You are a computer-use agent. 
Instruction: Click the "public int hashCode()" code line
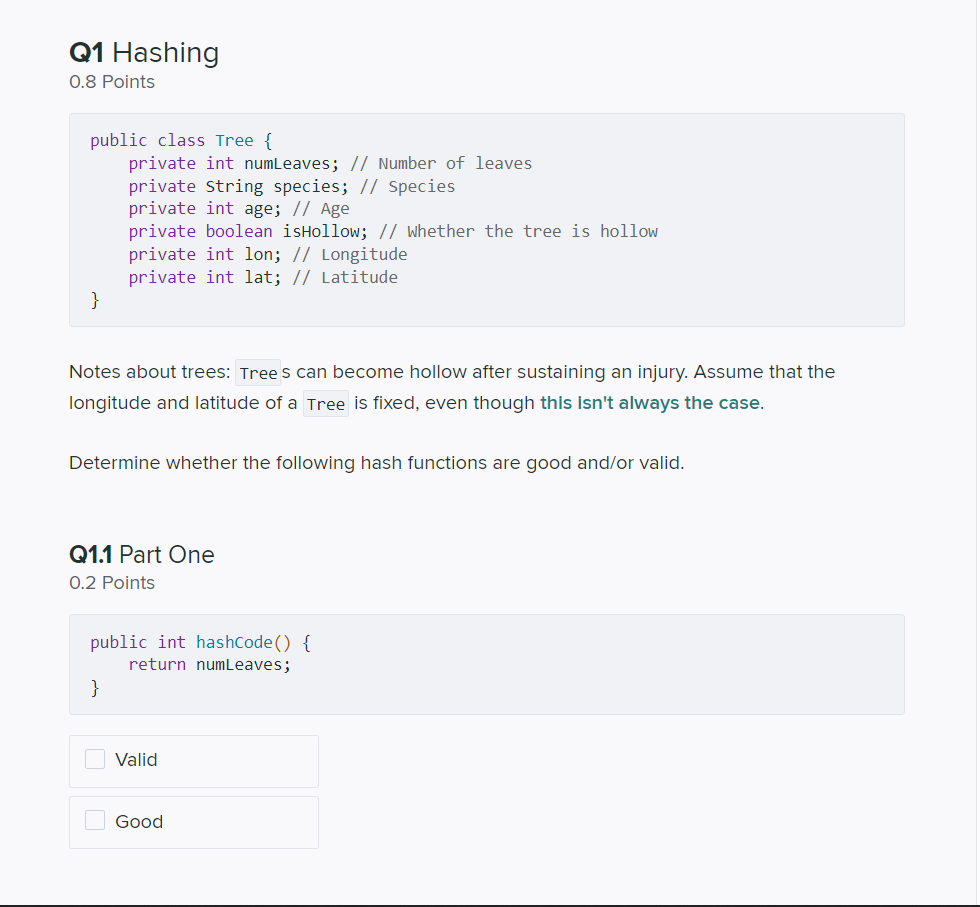205,642
